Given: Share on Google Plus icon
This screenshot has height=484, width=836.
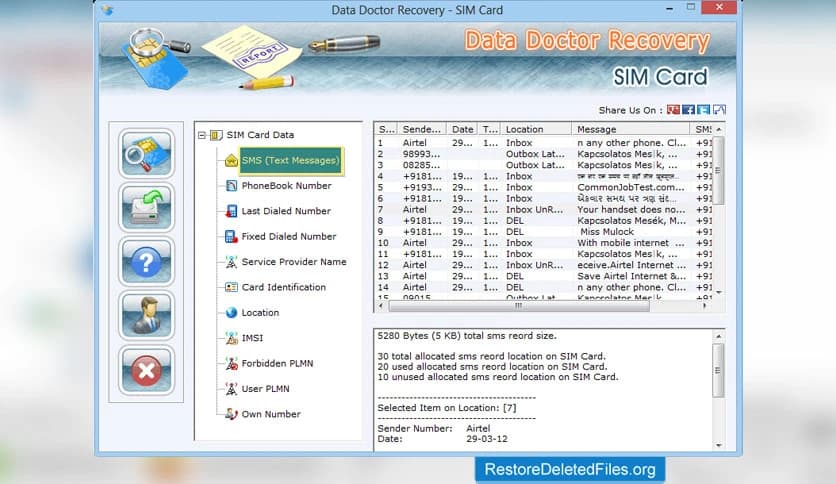Looking at the screenshot, I should tap(673, 110).
